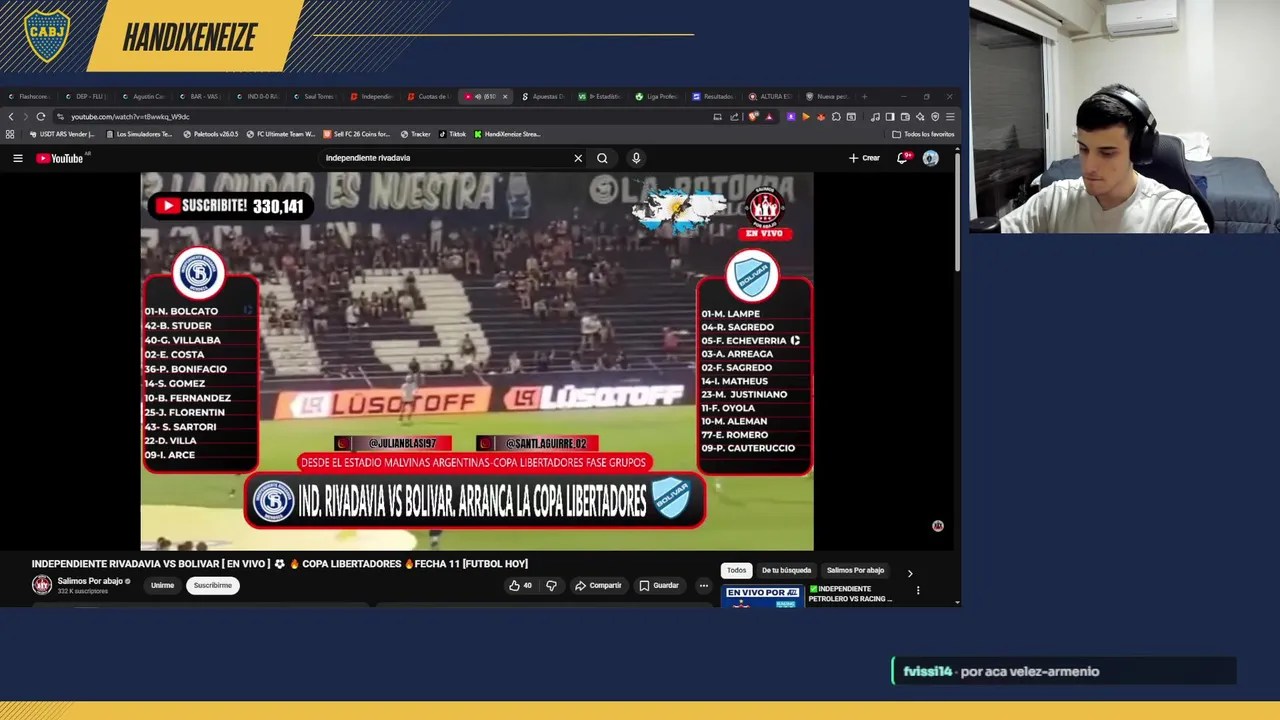
Task: Open the Tiktok bookmark
Action: click(x=452, y=134)
